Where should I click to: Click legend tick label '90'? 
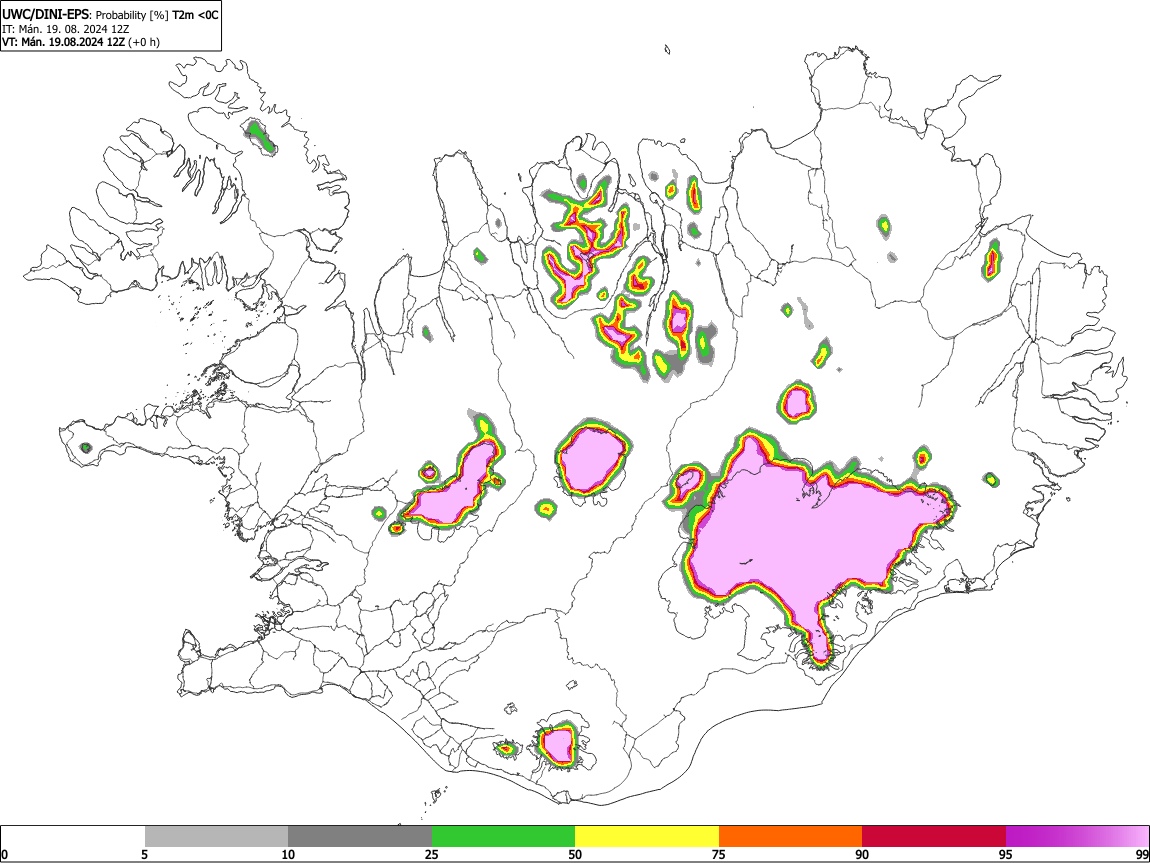point(862,854)
